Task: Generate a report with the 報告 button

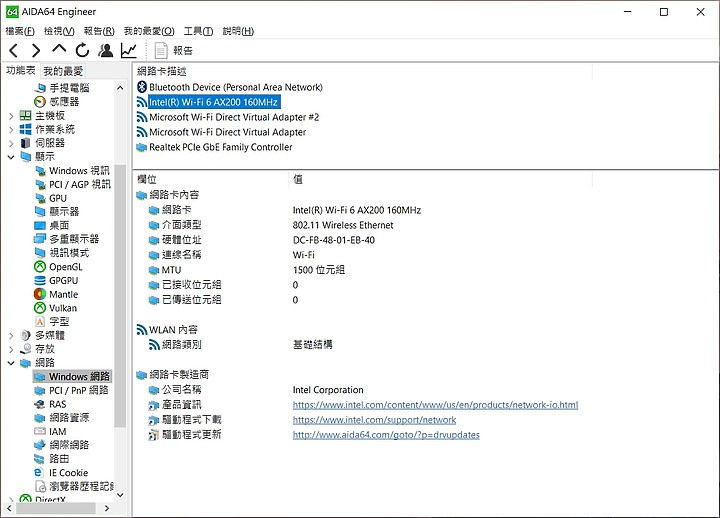Action: pyautogui.click(x=174, y=51)
